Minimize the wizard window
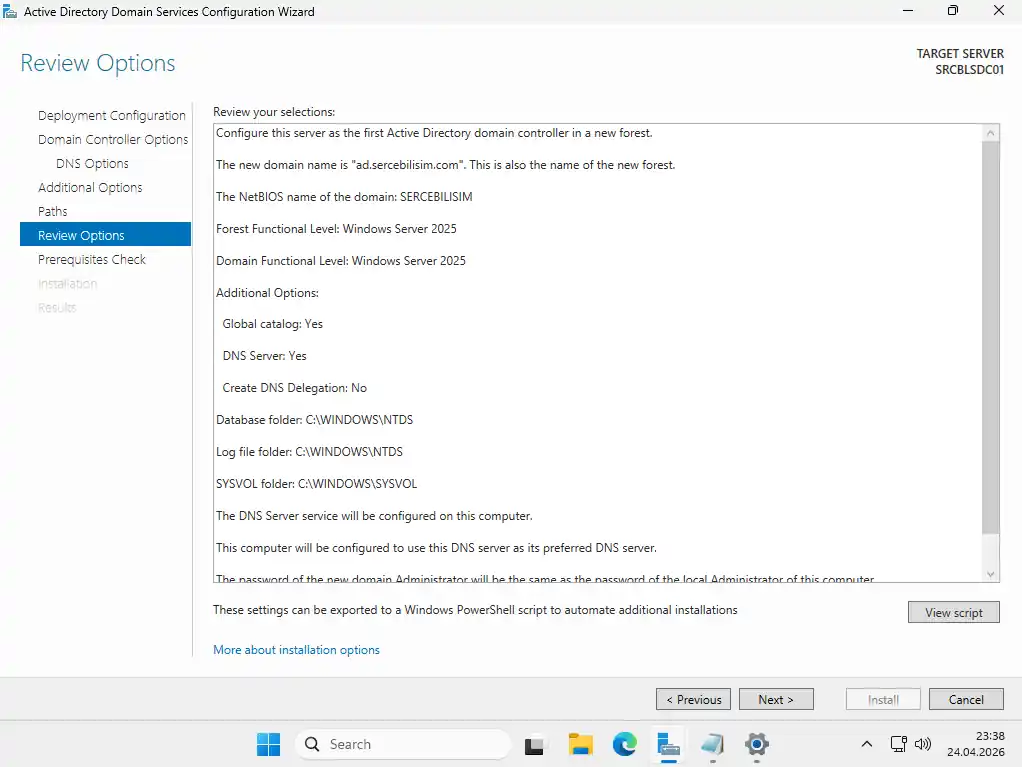 (907, 11)
